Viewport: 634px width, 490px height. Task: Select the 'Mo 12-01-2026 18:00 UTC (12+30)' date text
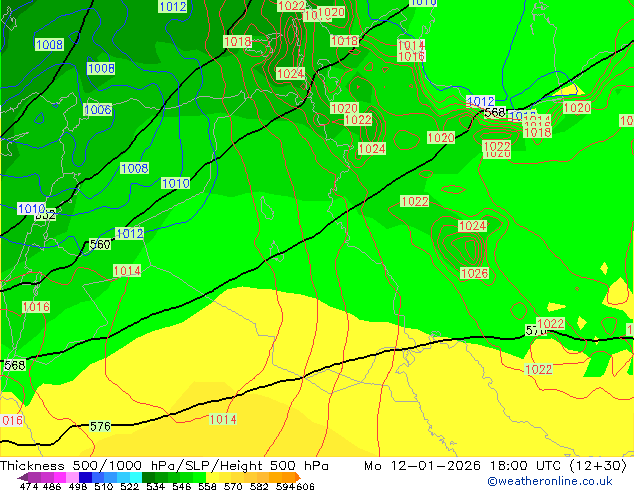(x=496, y=466)
